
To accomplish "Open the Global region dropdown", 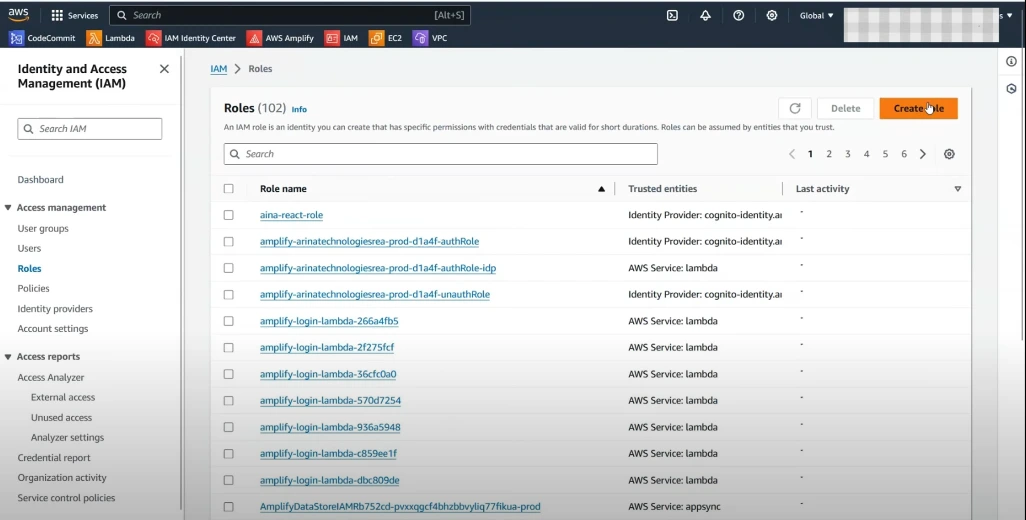I will (x=816, y=15).
